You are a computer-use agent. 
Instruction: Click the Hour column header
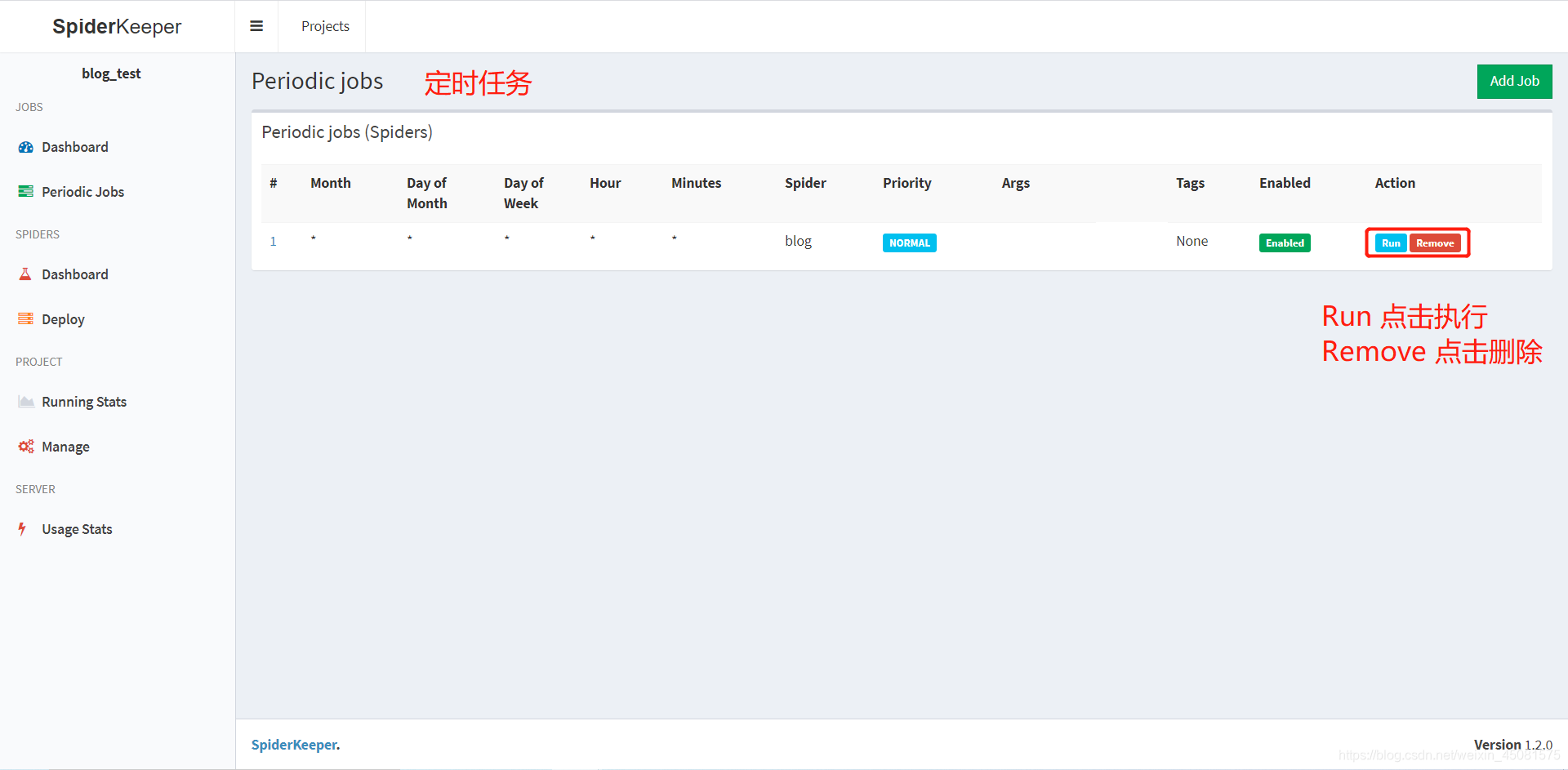605,183
